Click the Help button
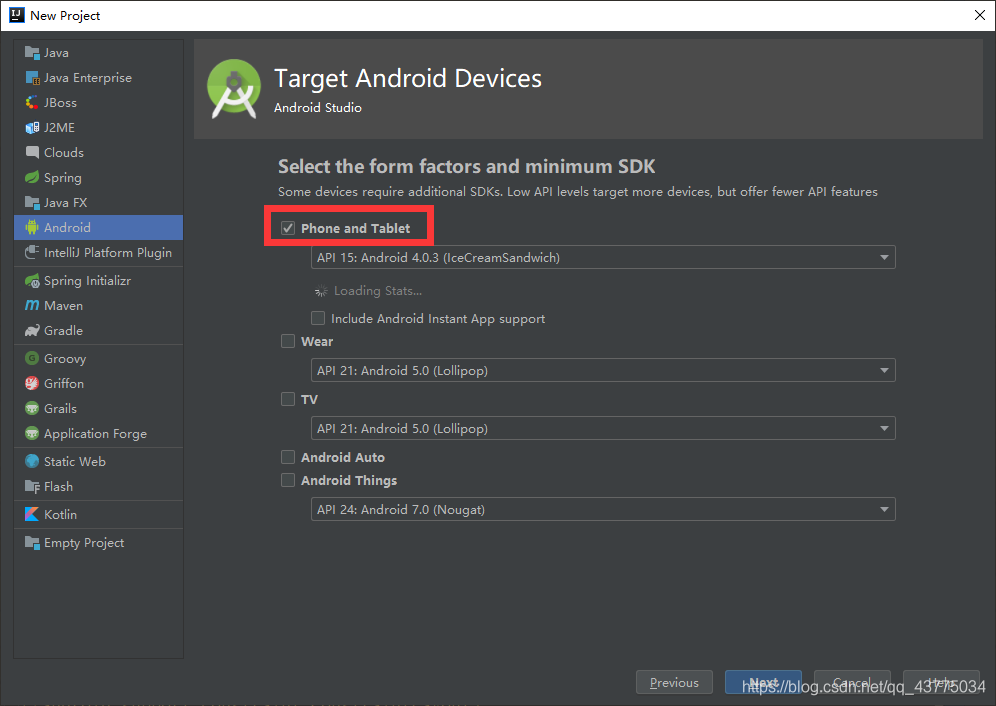The width and height of the screenshot is (996, 706). point(941,682)
